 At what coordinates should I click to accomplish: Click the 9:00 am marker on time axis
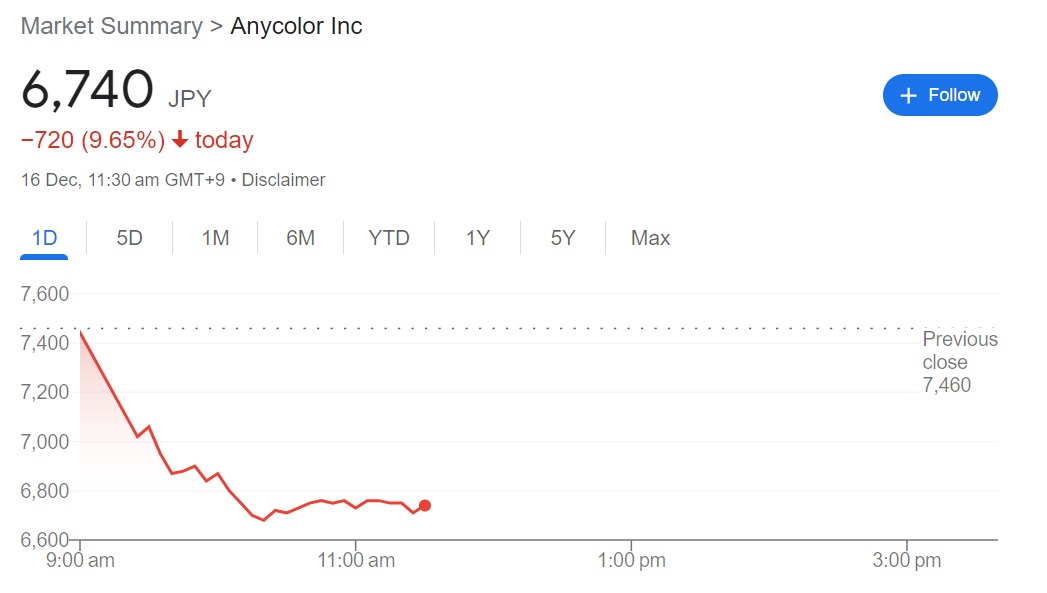(80, 560)
